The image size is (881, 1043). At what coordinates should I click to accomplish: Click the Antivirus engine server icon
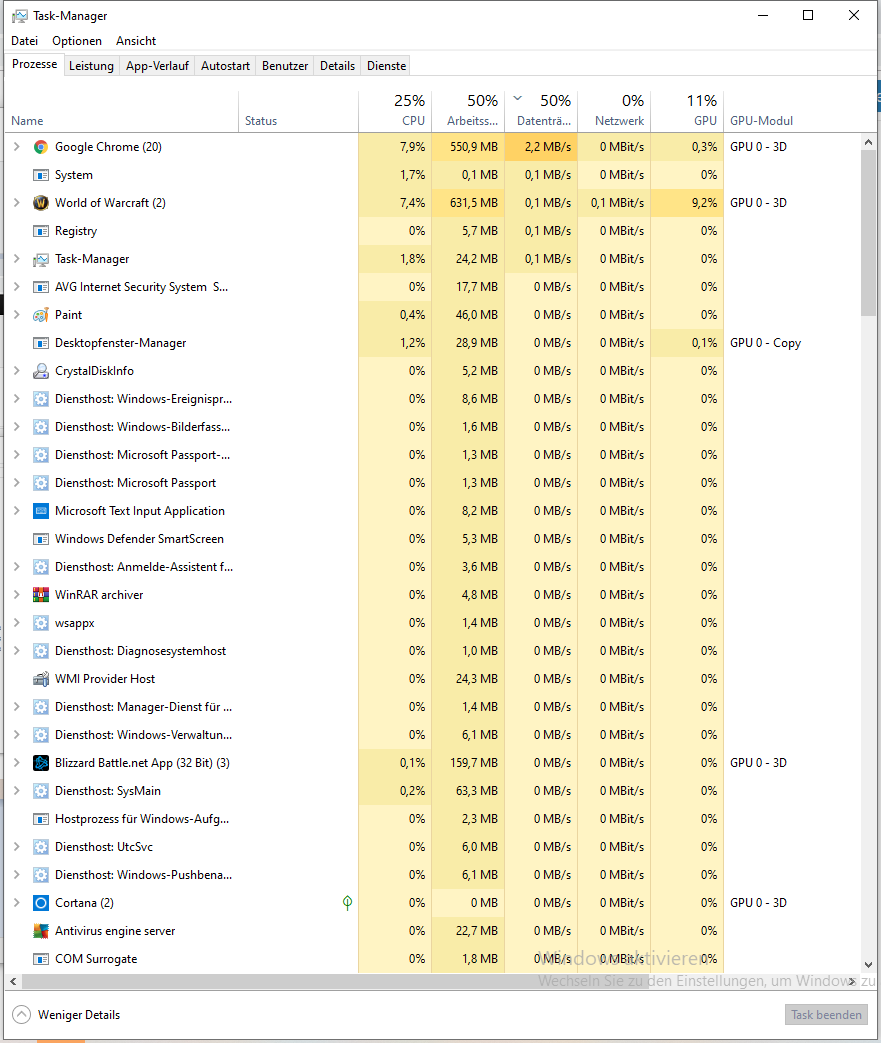[41, 931]
